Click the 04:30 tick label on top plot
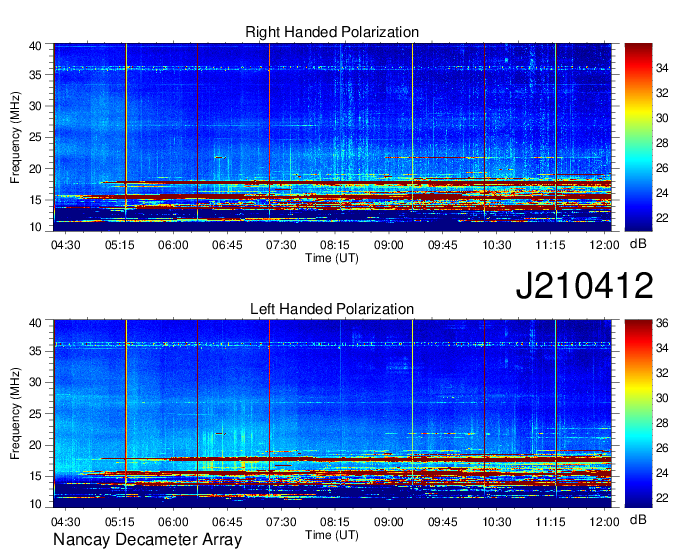This screenshot has height=552, width=680. (65, 245)
